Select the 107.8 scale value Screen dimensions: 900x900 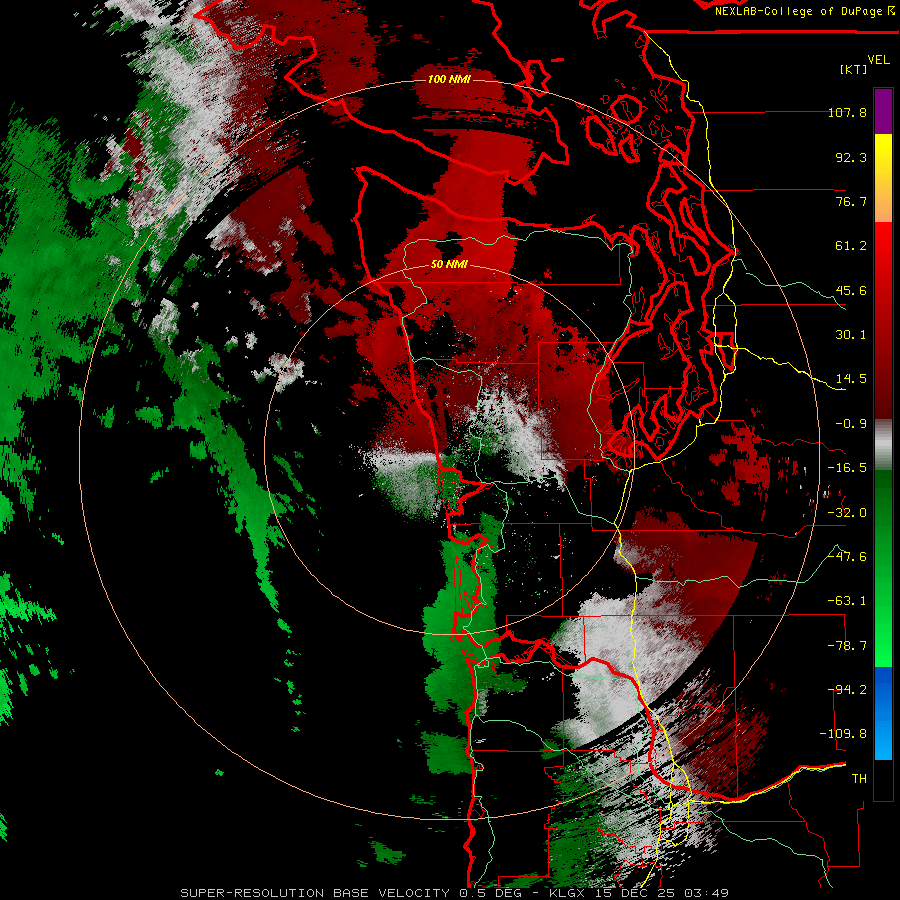(x=847, y=112)
